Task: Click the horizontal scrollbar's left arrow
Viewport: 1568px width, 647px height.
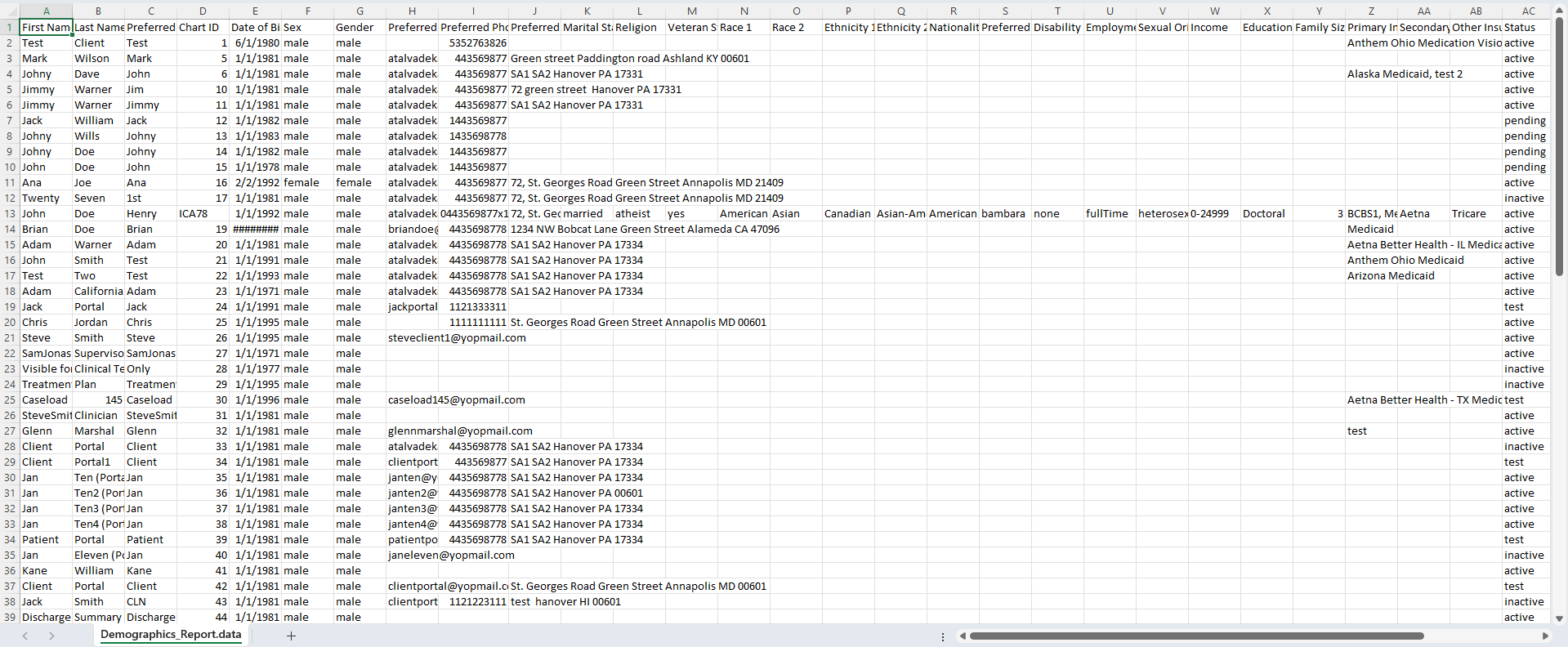Action: pos(963,636)
